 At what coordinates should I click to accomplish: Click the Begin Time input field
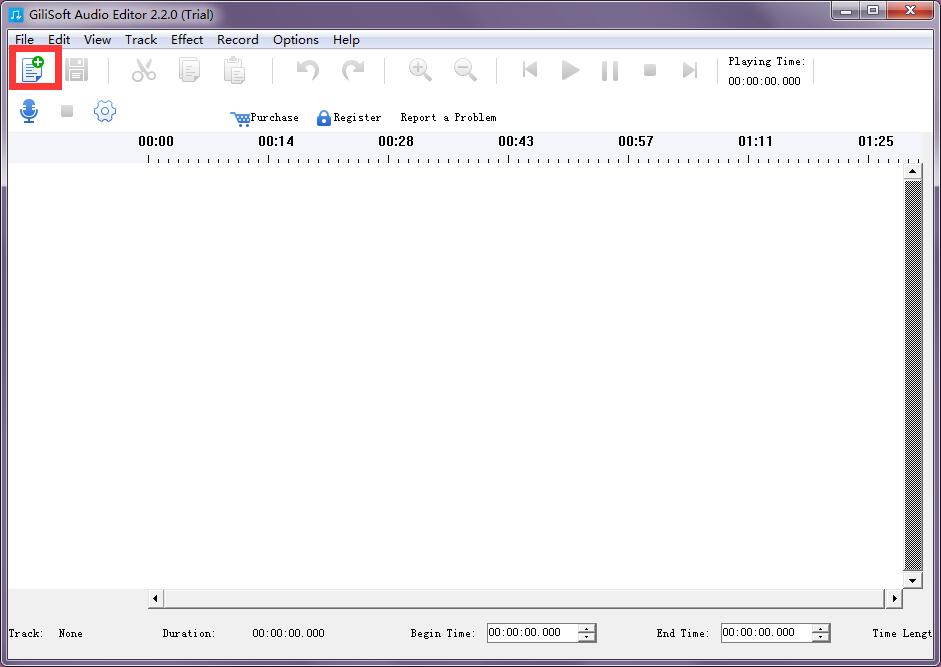(532, 633)
